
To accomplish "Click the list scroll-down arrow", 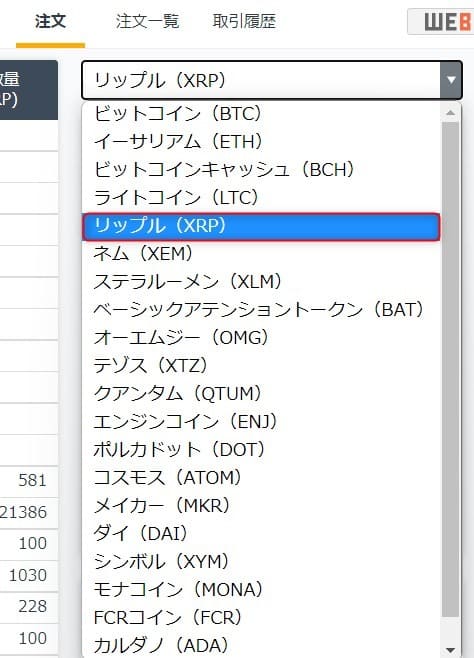I will 451,650.
